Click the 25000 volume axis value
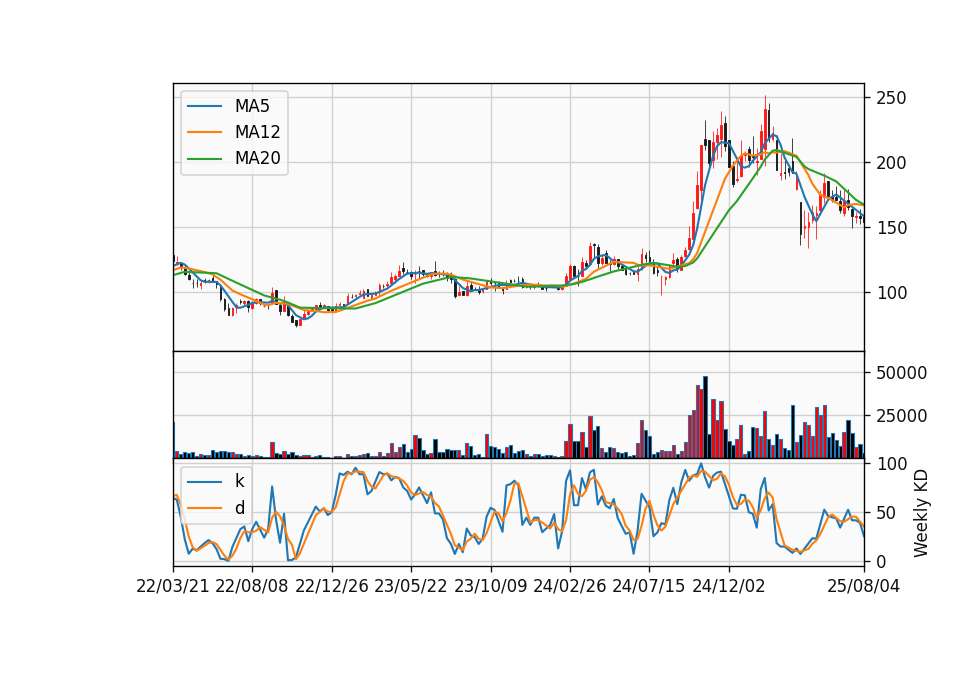Screen dimensions: 960x690 (901, 416)
